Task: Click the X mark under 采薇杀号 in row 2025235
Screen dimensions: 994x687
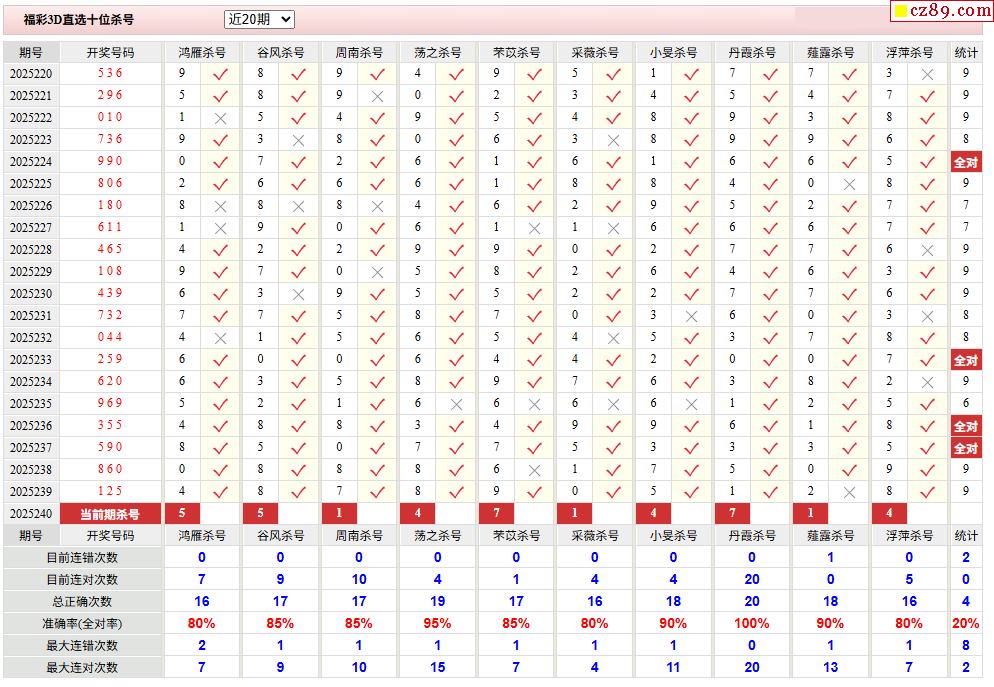Action: 613,404
